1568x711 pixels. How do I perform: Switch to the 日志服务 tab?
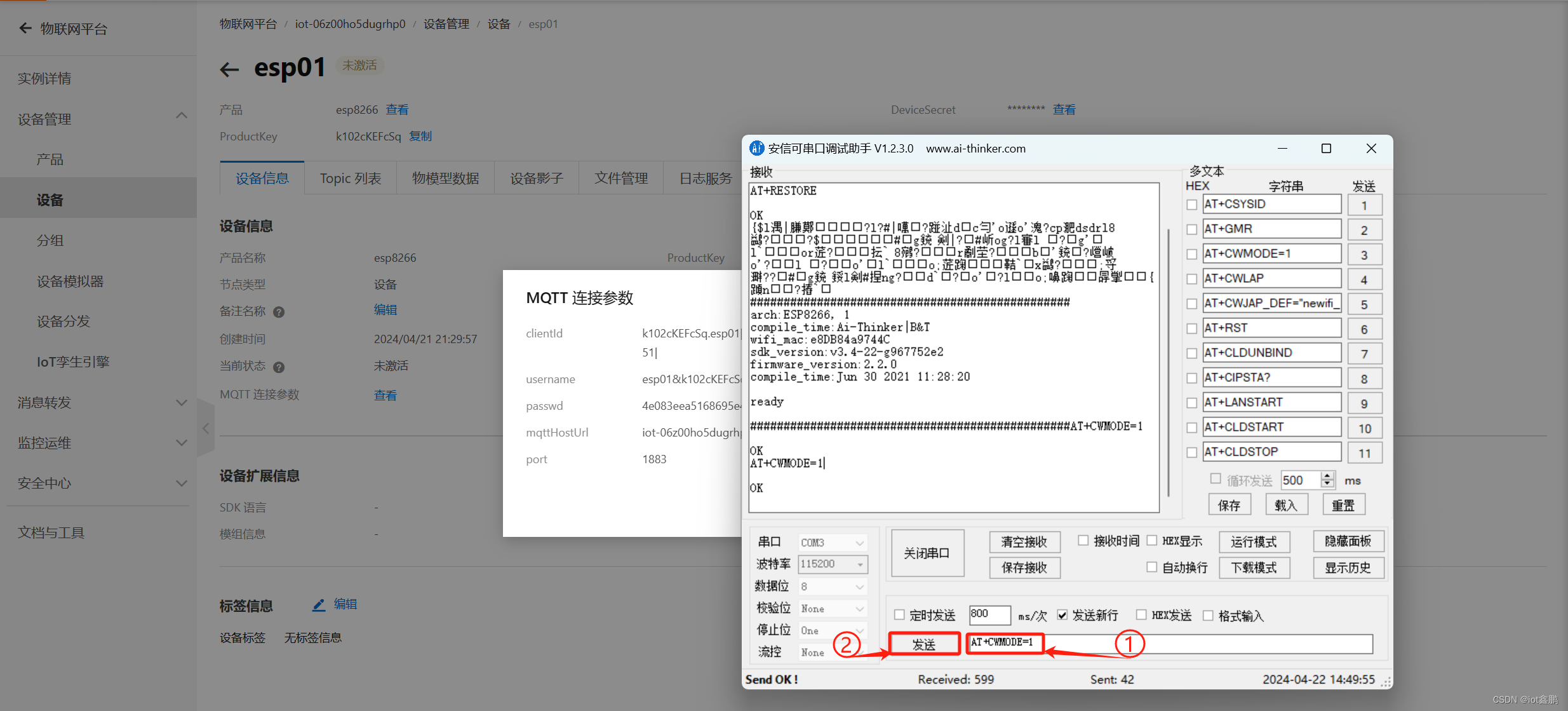pyautogui.click(x=705, y=179)
